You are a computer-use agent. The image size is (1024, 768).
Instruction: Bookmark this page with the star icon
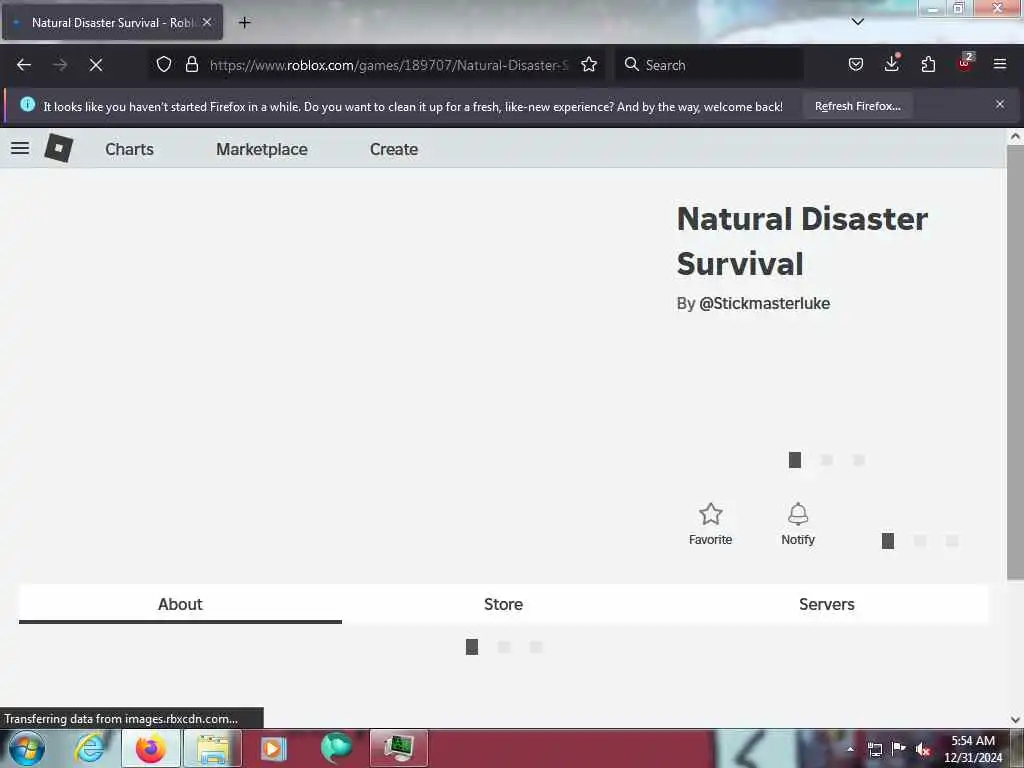coord(589,64)
